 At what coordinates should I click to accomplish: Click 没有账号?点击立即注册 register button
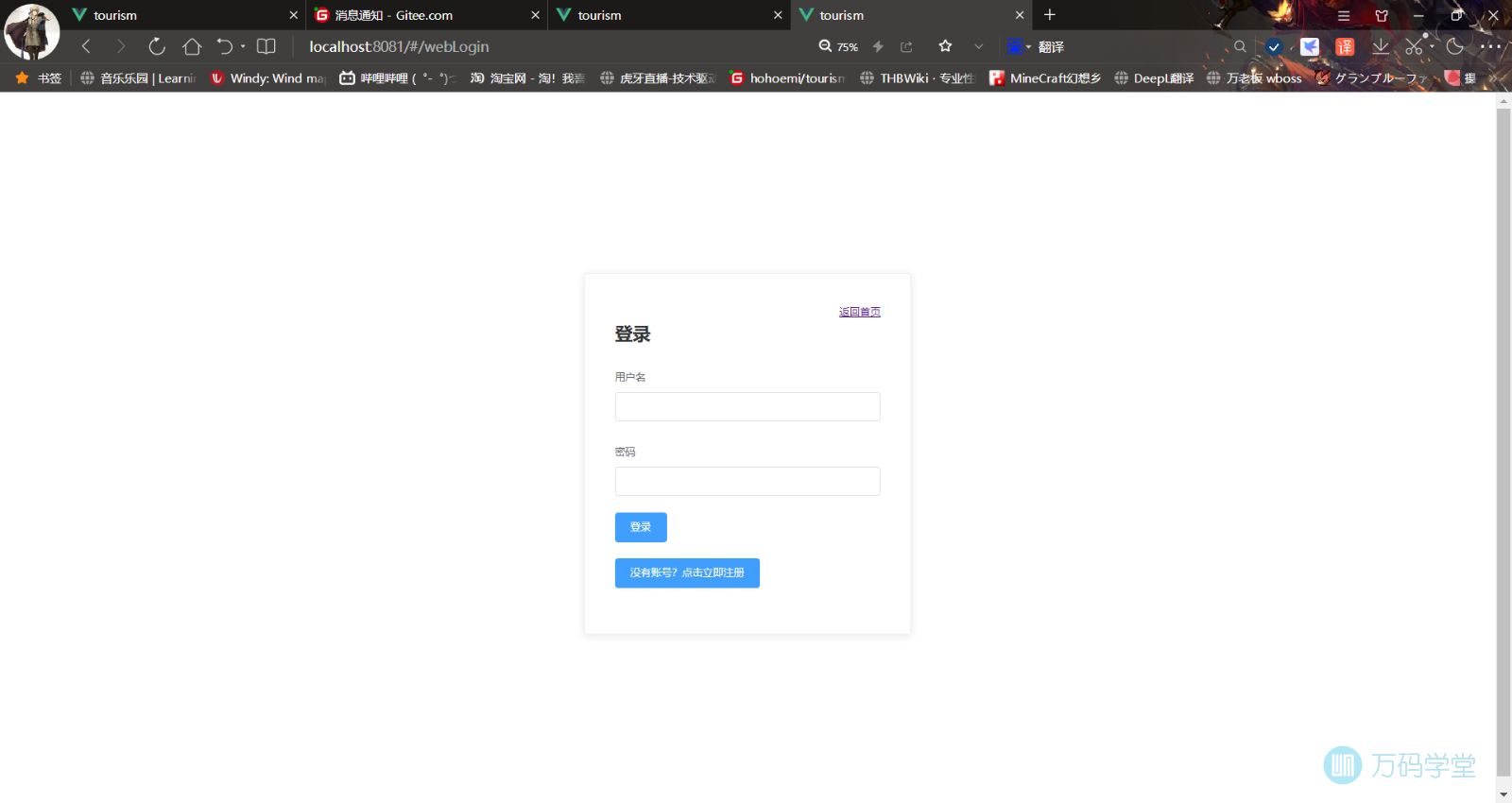[x=687, y=572]
